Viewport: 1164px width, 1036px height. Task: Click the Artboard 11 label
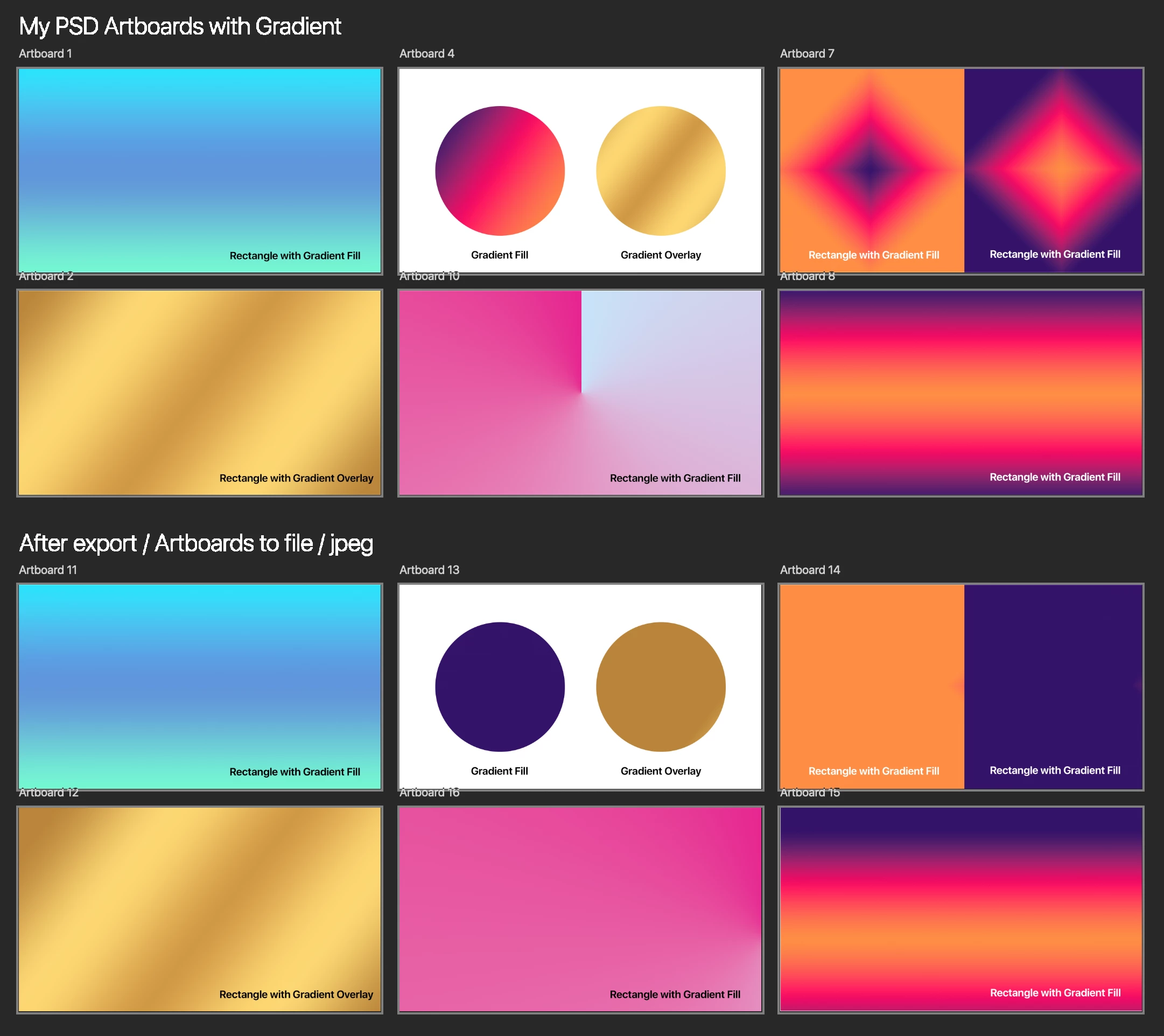pos(47,570)
